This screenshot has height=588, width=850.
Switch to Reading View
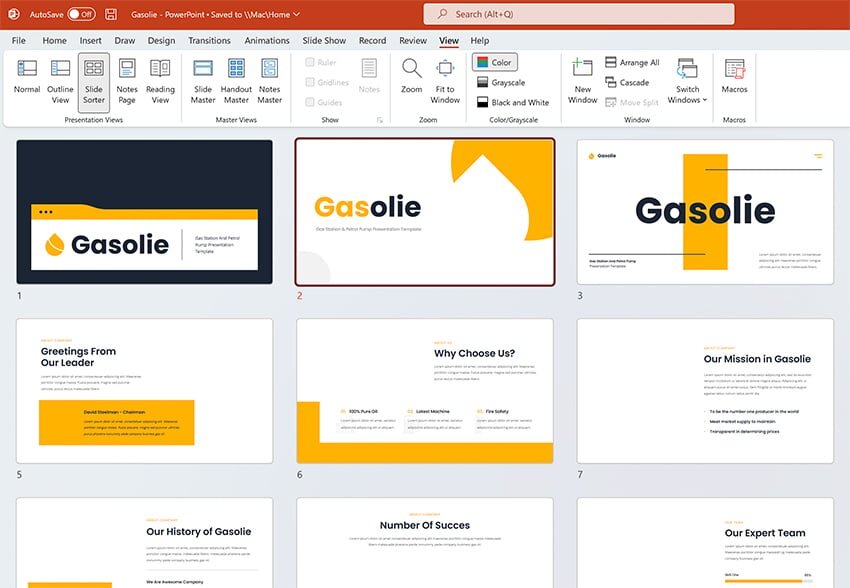click(x=160, y=80)
